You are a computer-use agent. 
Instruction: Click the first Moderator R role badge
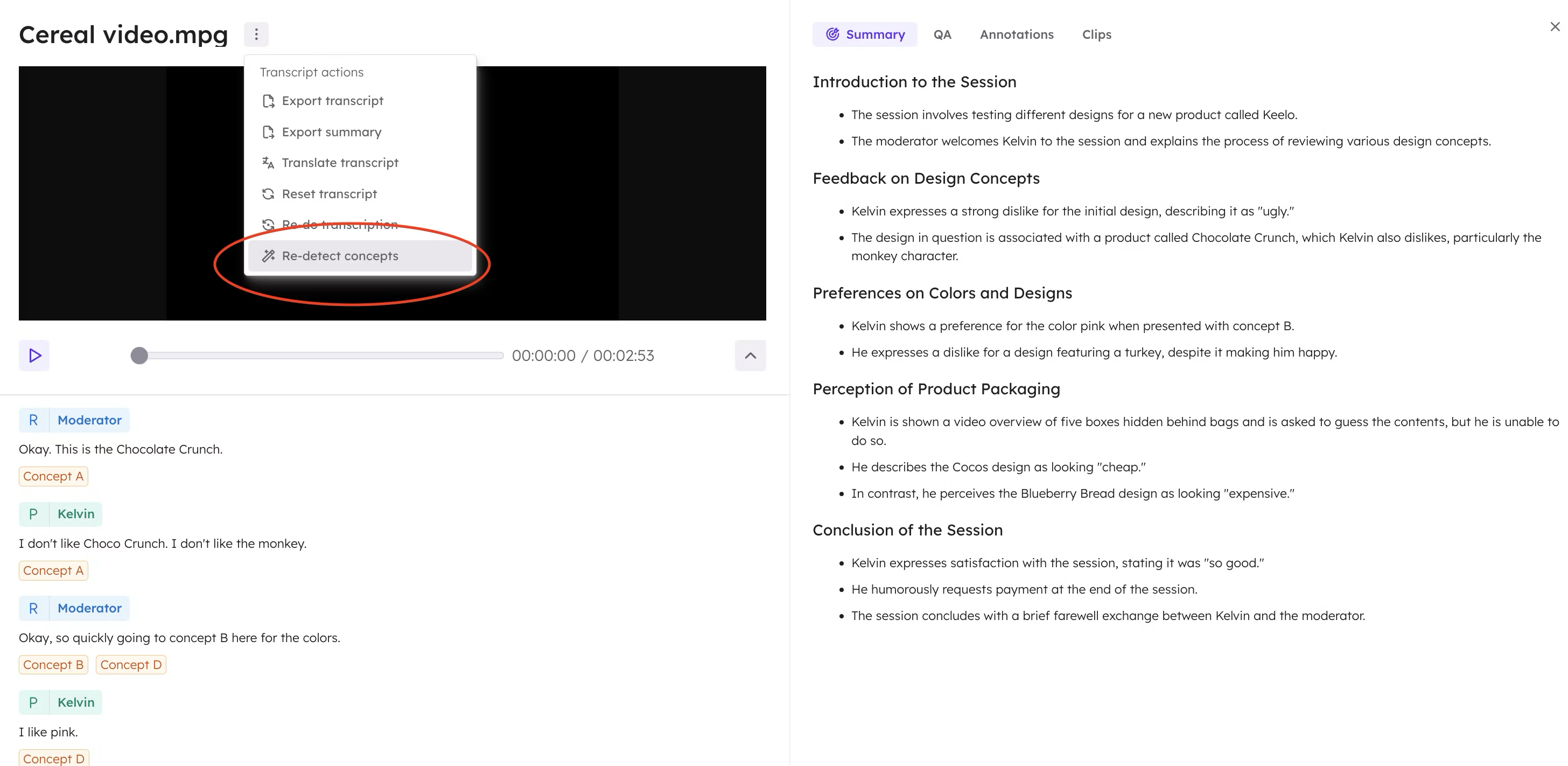click(x=33, y=420)
